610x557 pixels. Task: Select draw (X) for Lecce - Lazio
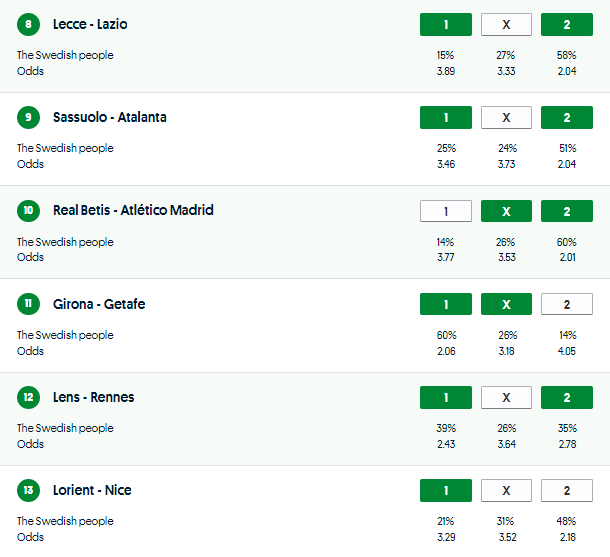tap(506, 24)
